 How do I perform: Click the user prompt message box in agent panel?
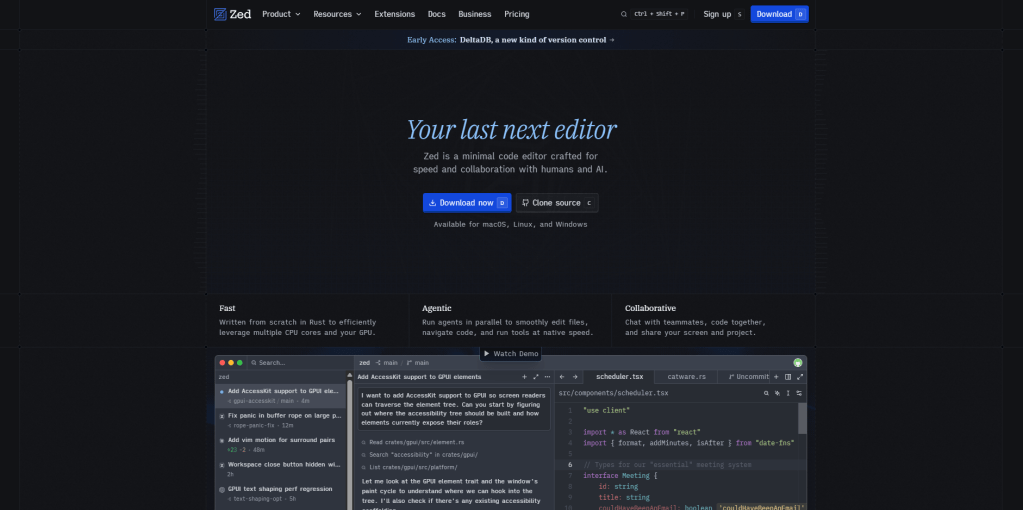pyautogui.click(x=454, y=409)
